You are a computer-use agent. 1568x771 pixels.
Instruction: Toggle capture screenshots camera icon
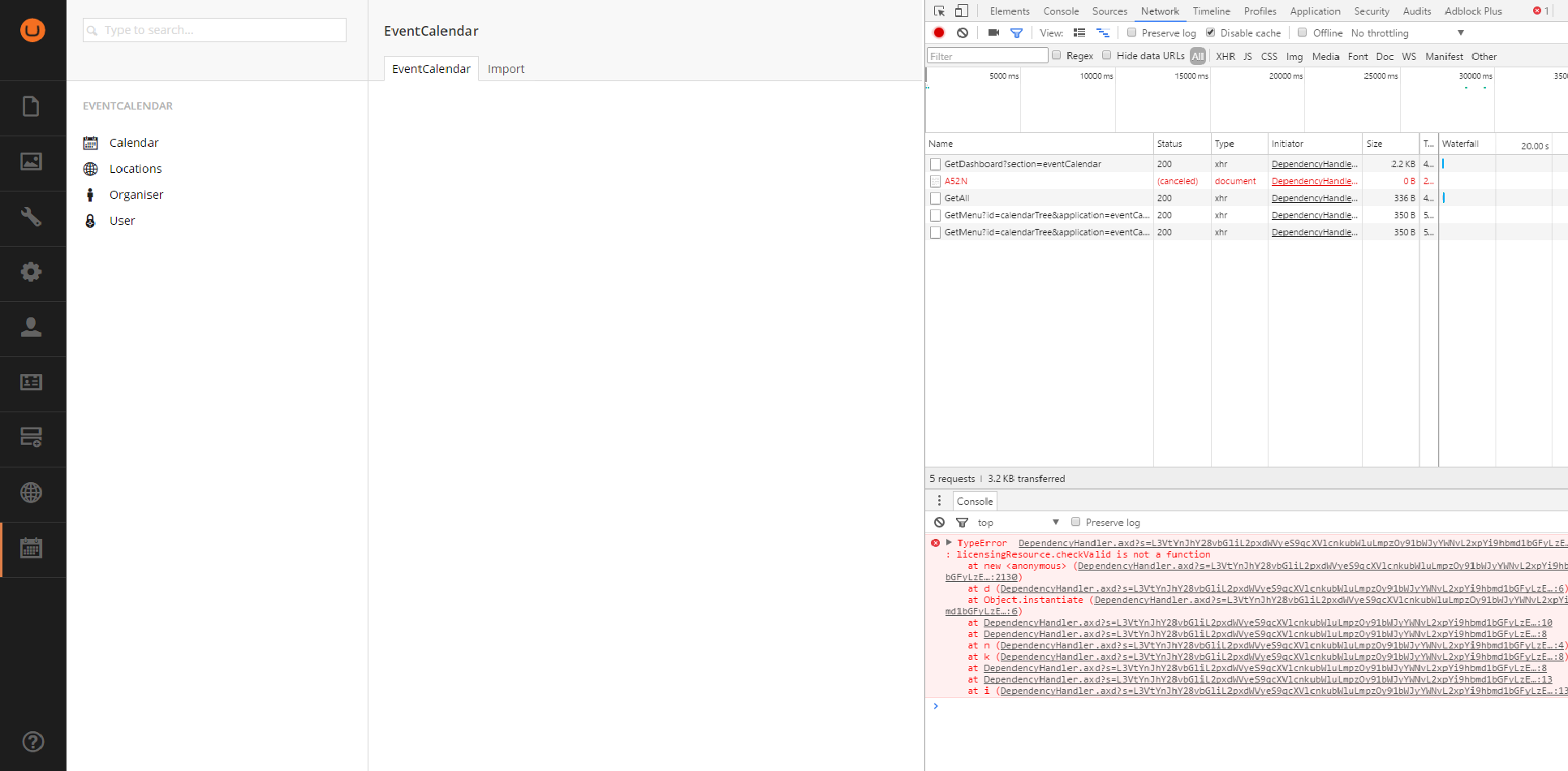[993, 32]
